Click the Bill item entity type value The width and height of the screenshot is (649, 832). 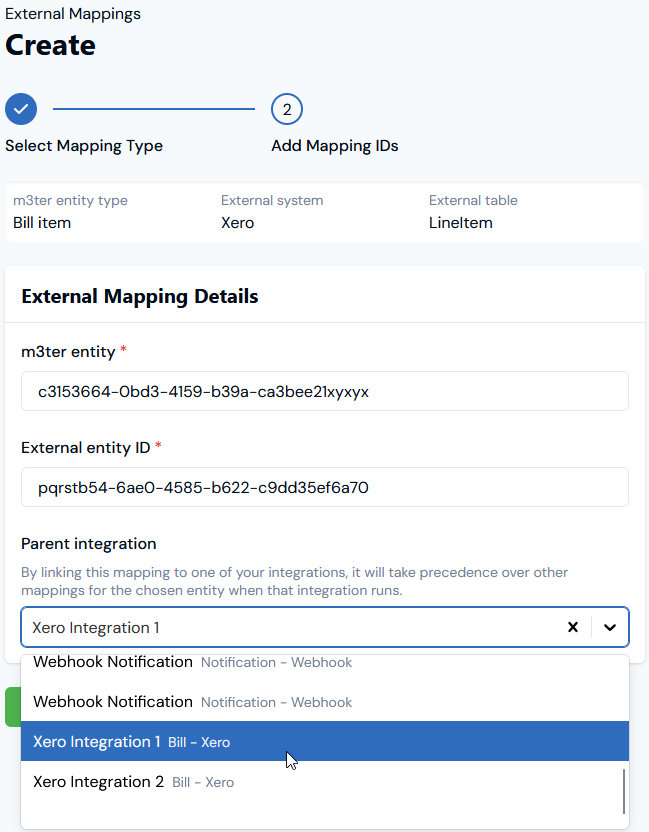(42, 223)
